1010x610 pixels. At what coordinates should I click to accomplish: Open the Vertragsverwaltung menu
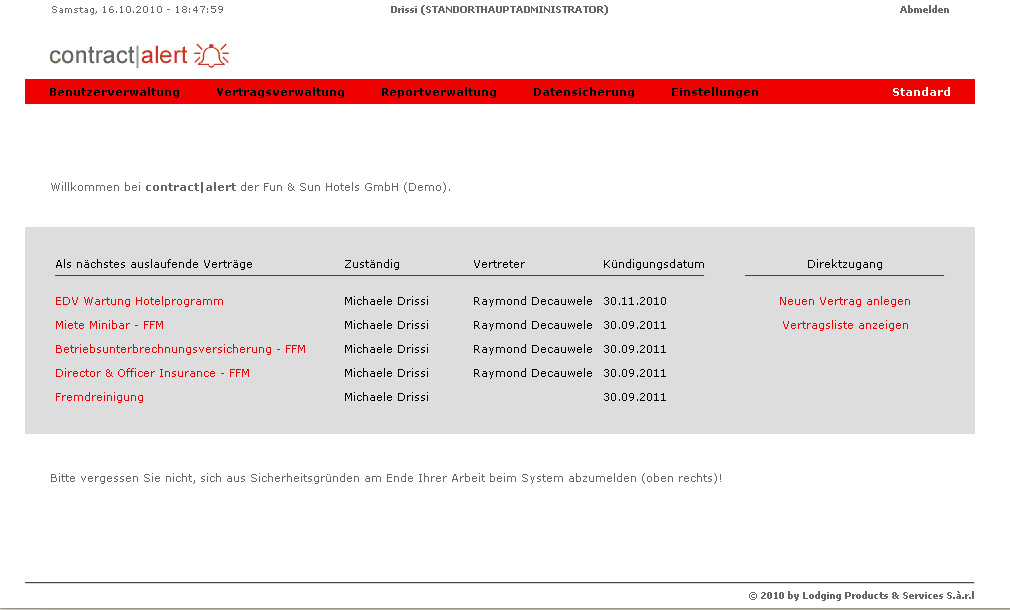pyautogui.click(x=280, y=92)
